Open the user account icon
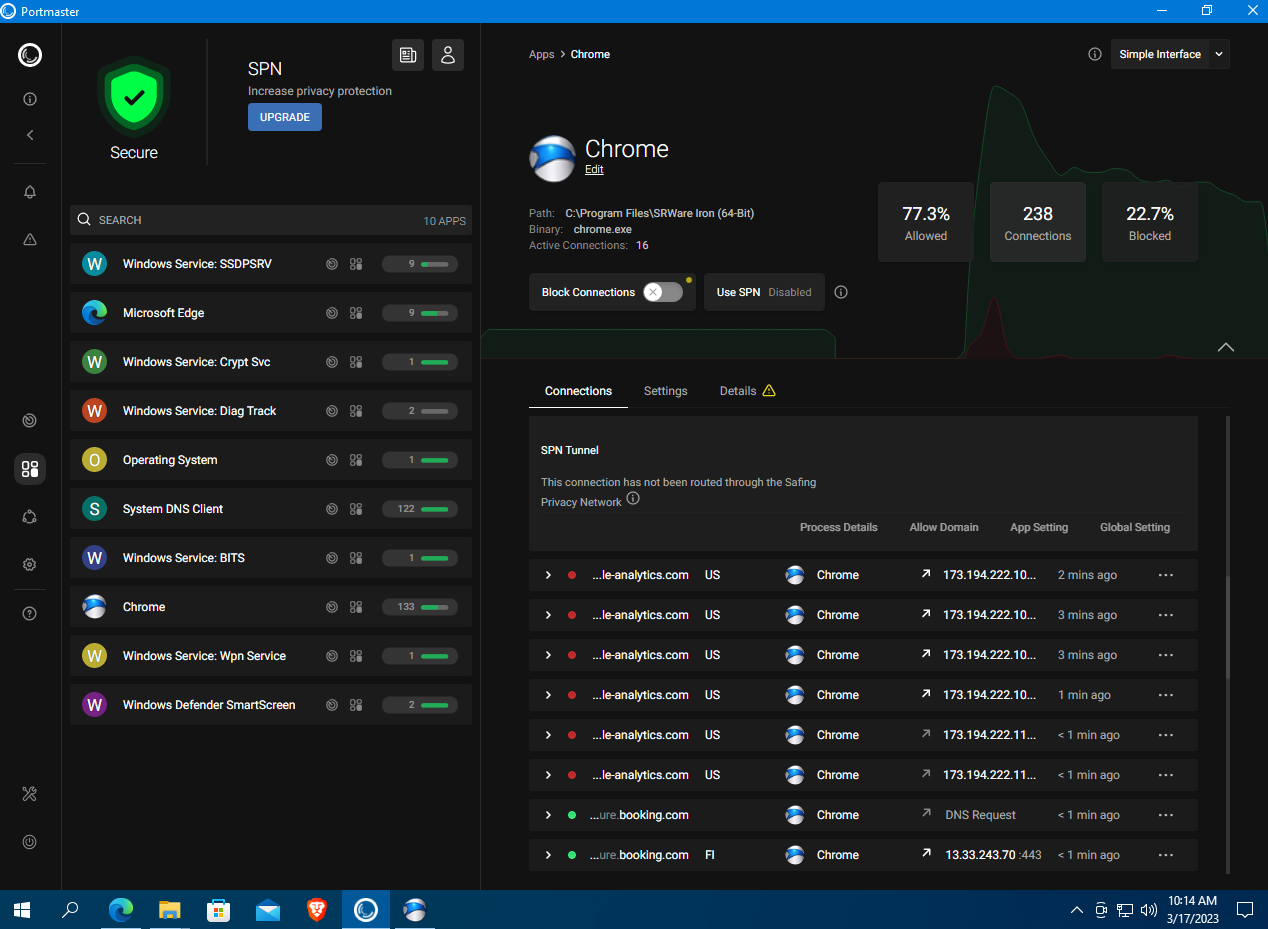 tap(448, 55)
